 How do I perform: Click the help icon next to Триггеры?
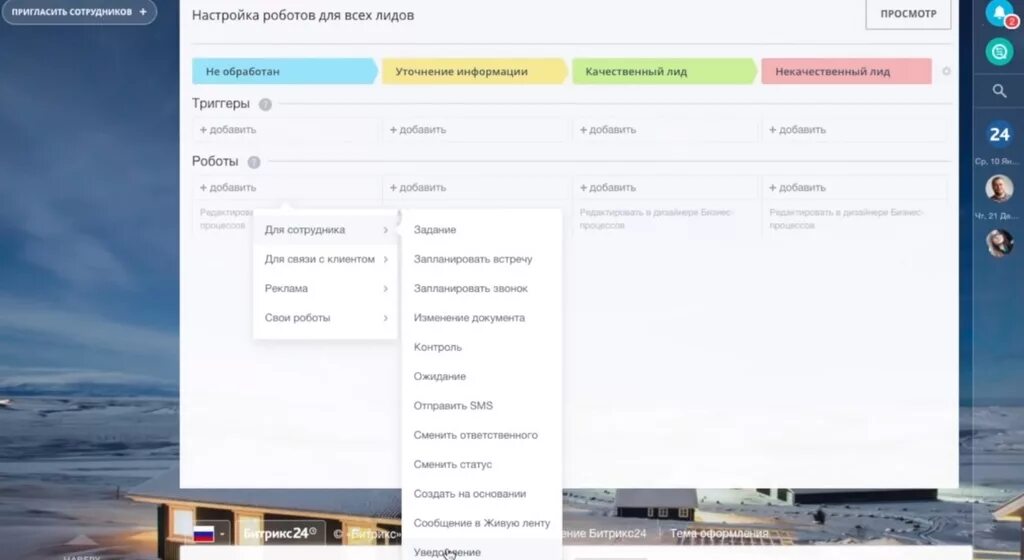(x=265, y=104)
